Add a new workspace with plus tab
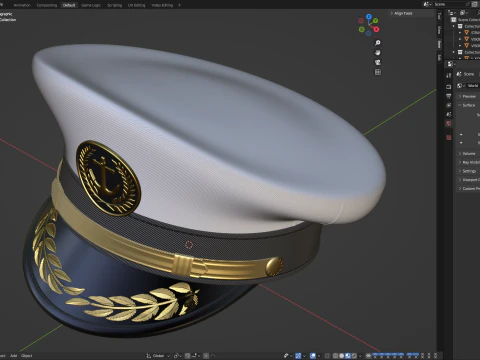Screen dimensions: 480x360 [179, 5]
